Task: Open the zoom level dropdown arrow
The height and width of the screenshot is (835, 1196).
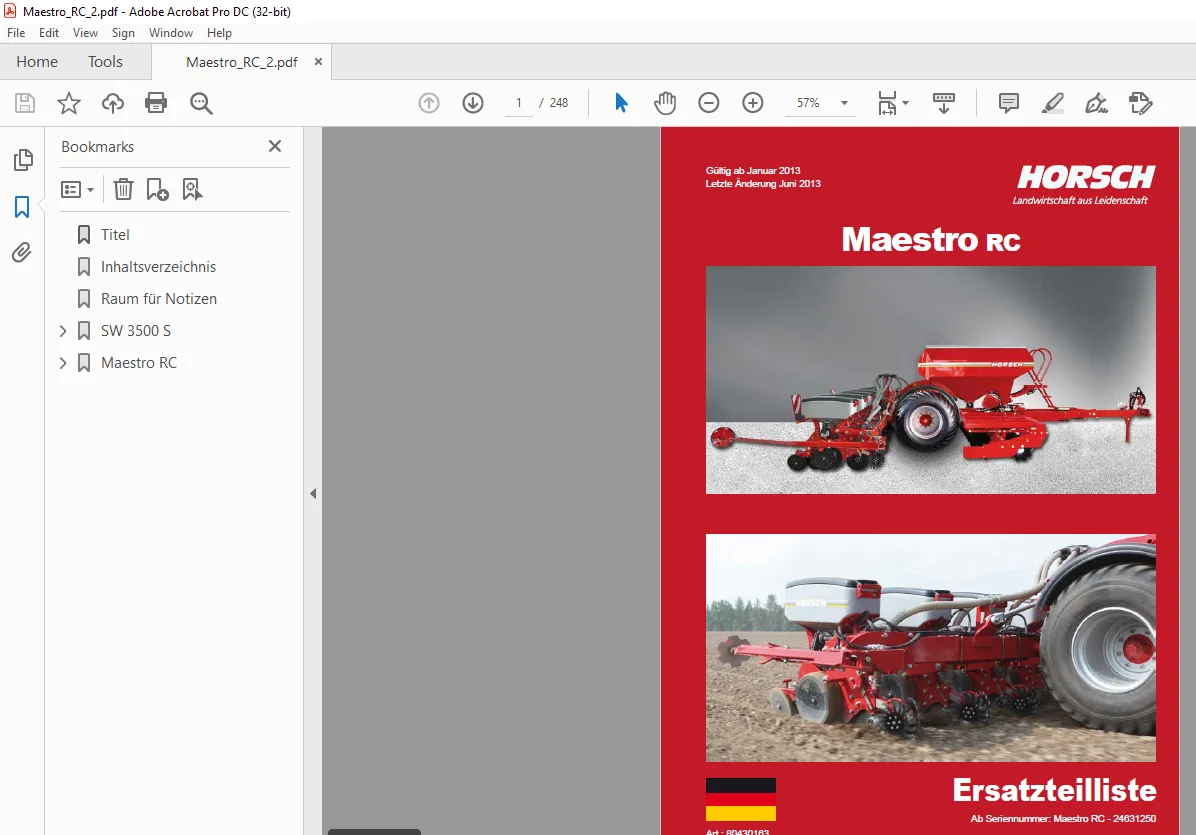Action: pos(844,103)
